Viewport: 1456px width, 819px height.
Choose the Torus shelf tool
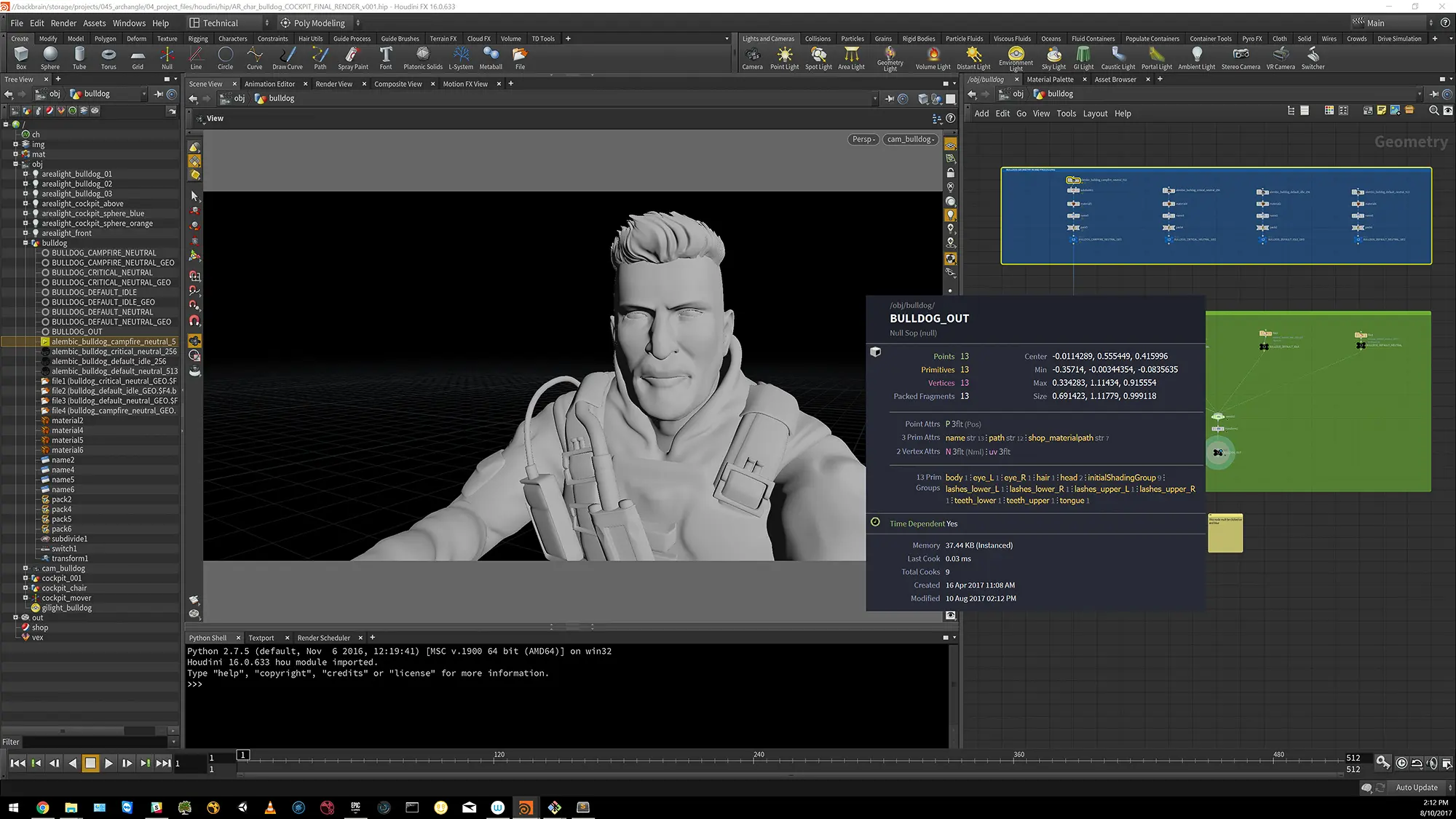click(x=108, y=58)
